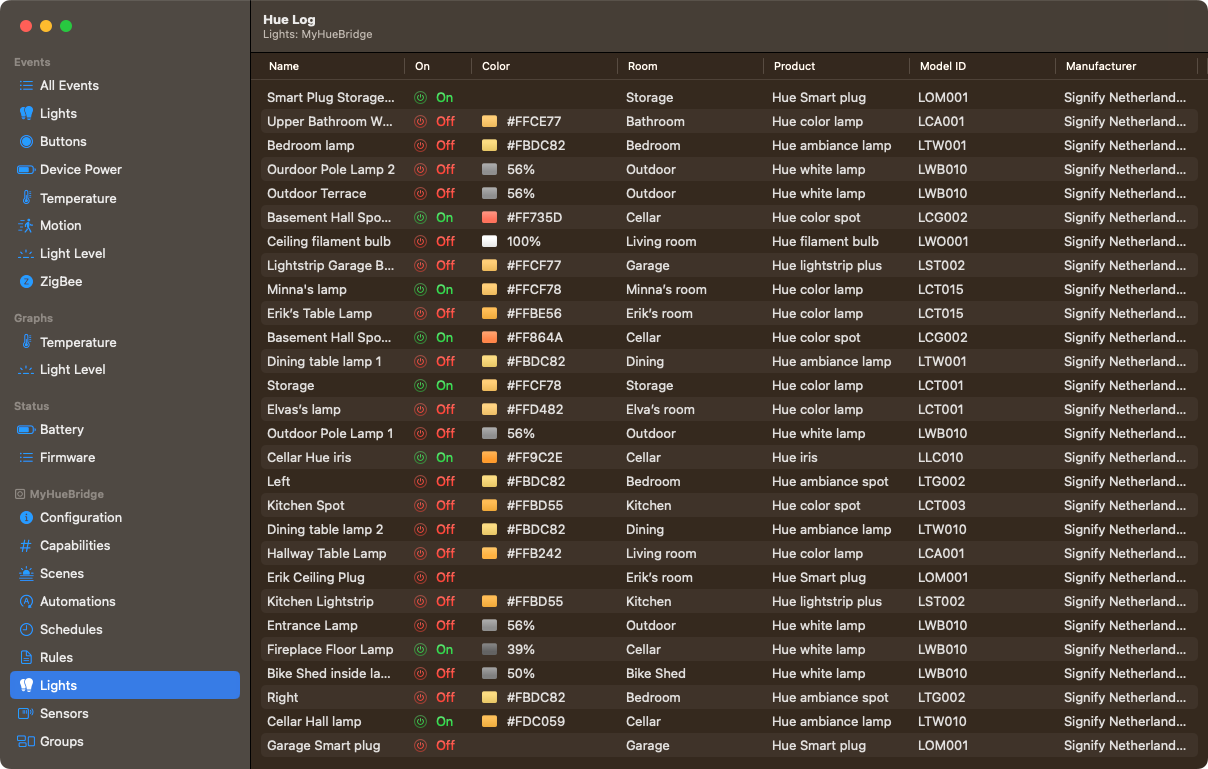Viewport: 1208px width, 769px height.
Task: Switch to the Device Power view
Action: [x=81, y=169]
